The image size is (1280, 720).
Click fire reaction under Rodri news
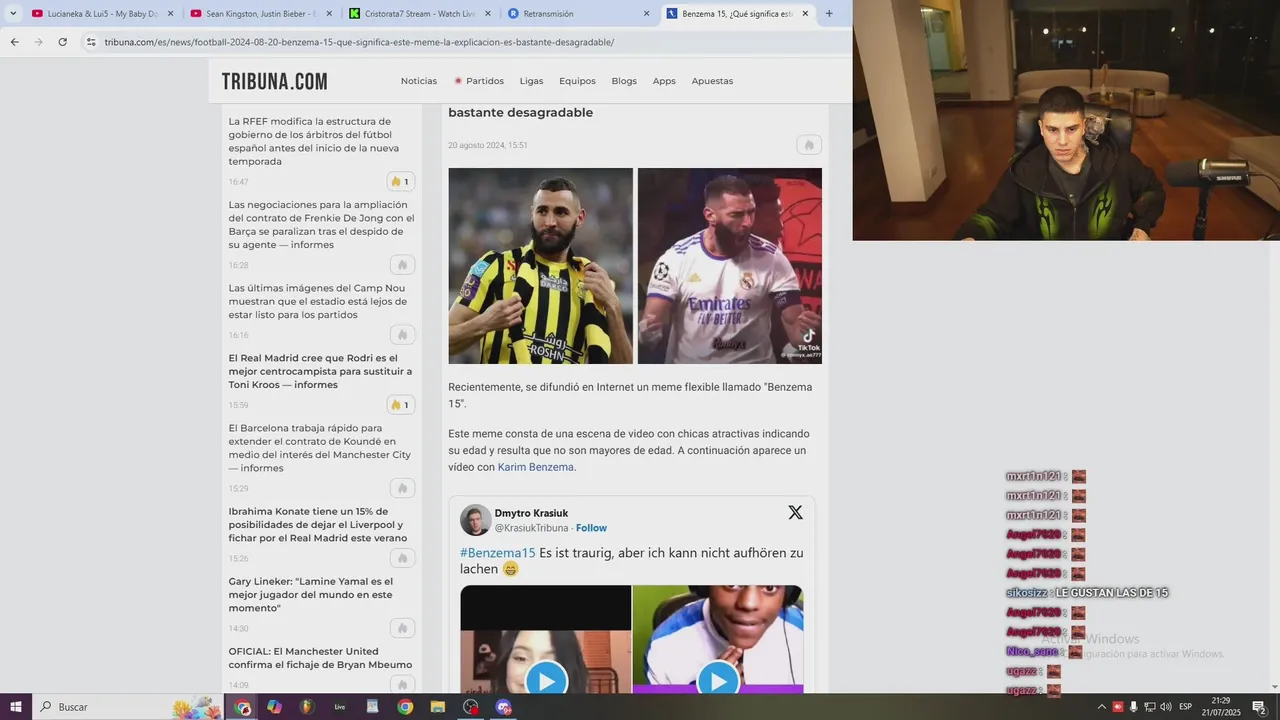pos(401,405)
